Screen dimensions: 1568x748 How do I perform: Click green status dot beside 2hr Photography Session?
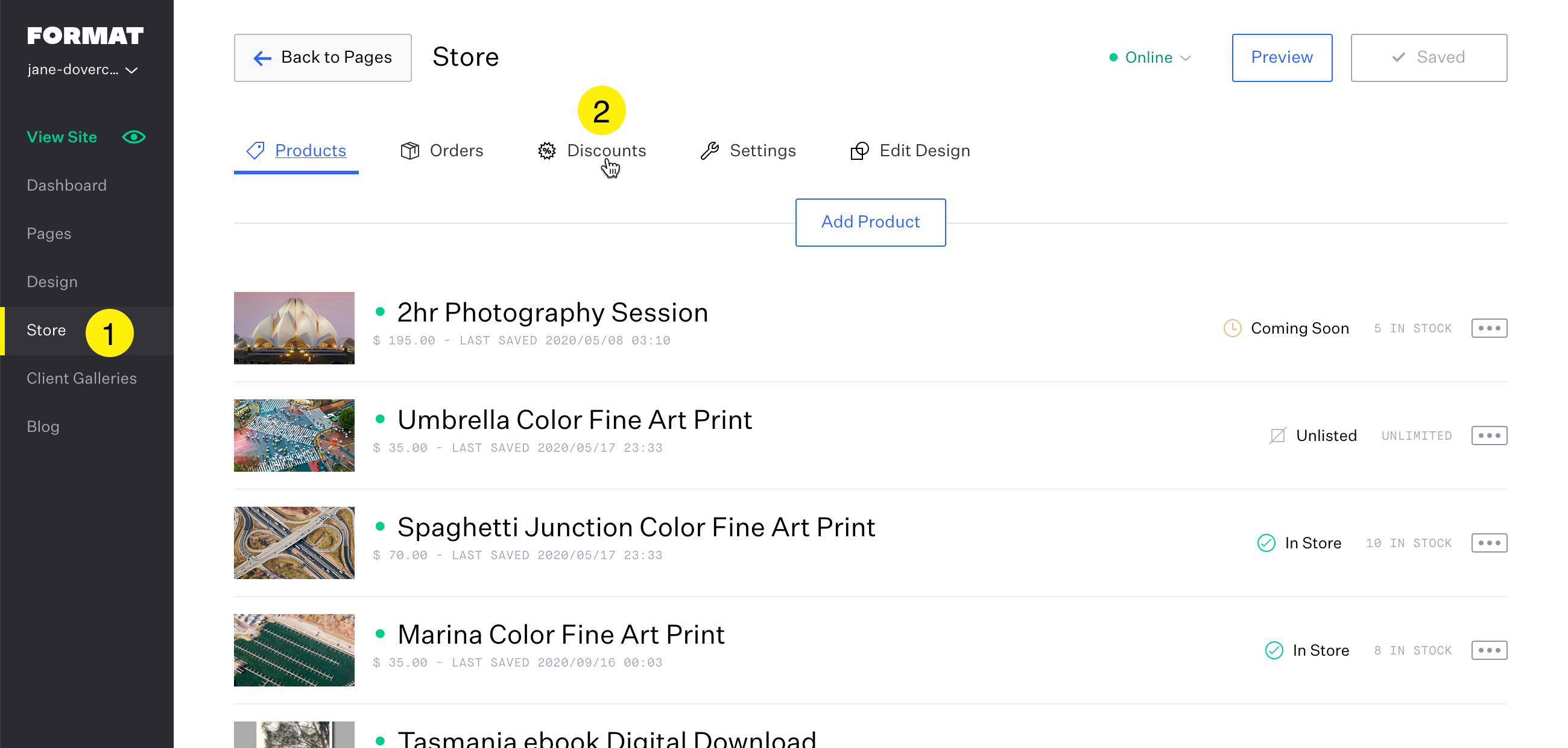point(381,312)
